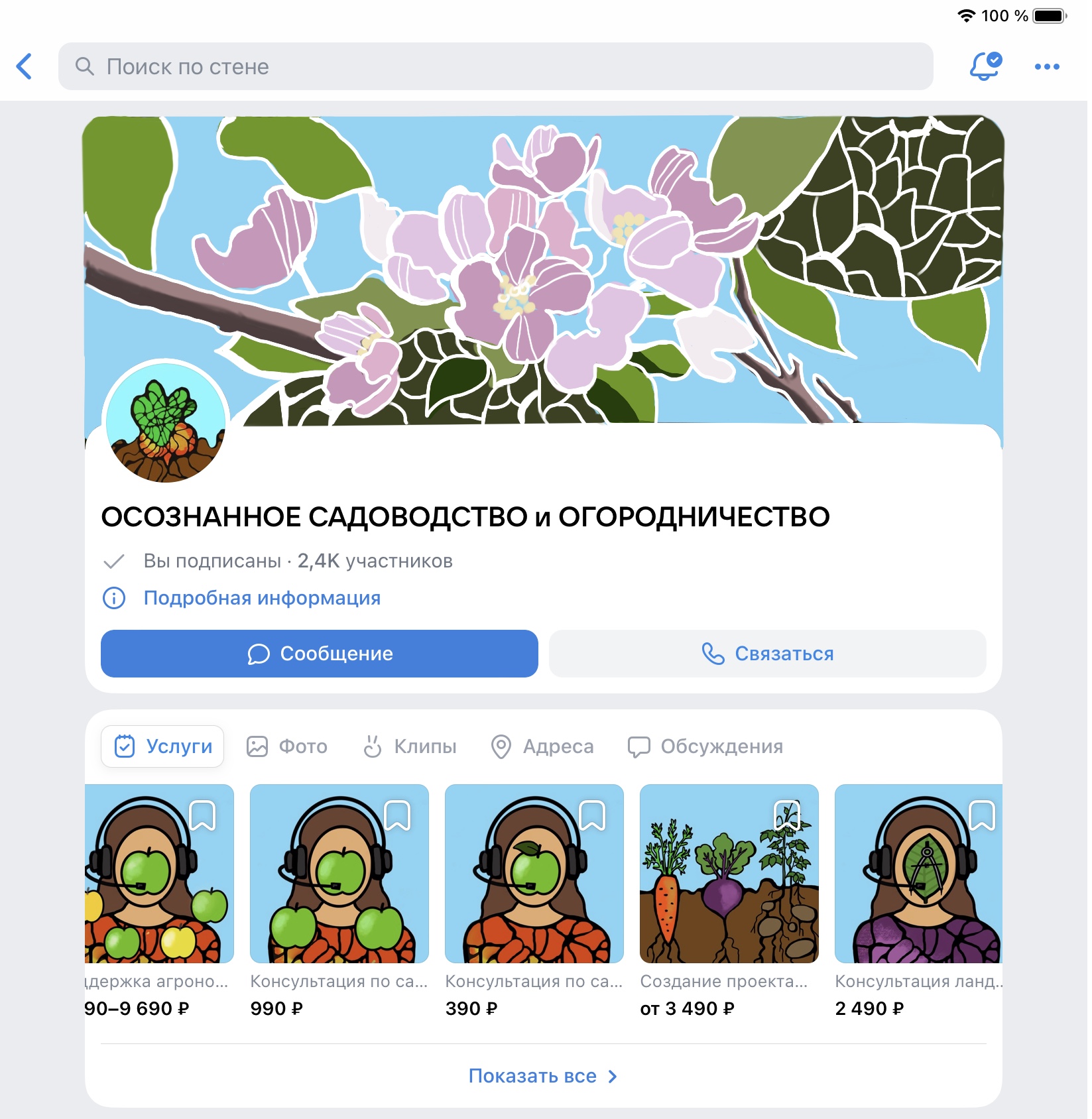Open the Подробная информация link
1092x1119 pixels.
coord(262,598)
